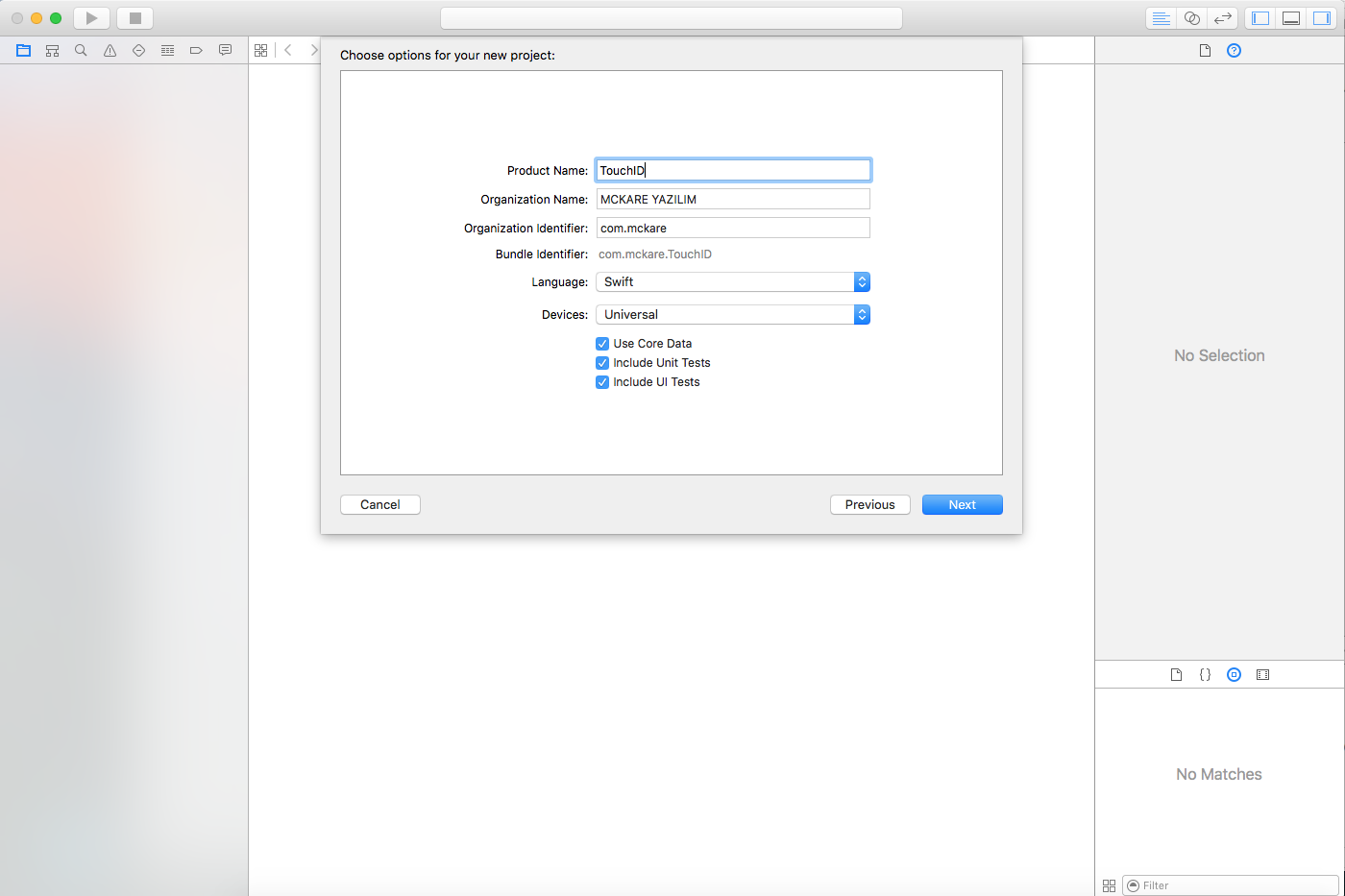Show the File Template library
This screenshot has width=1345, height=896.
1176,674
